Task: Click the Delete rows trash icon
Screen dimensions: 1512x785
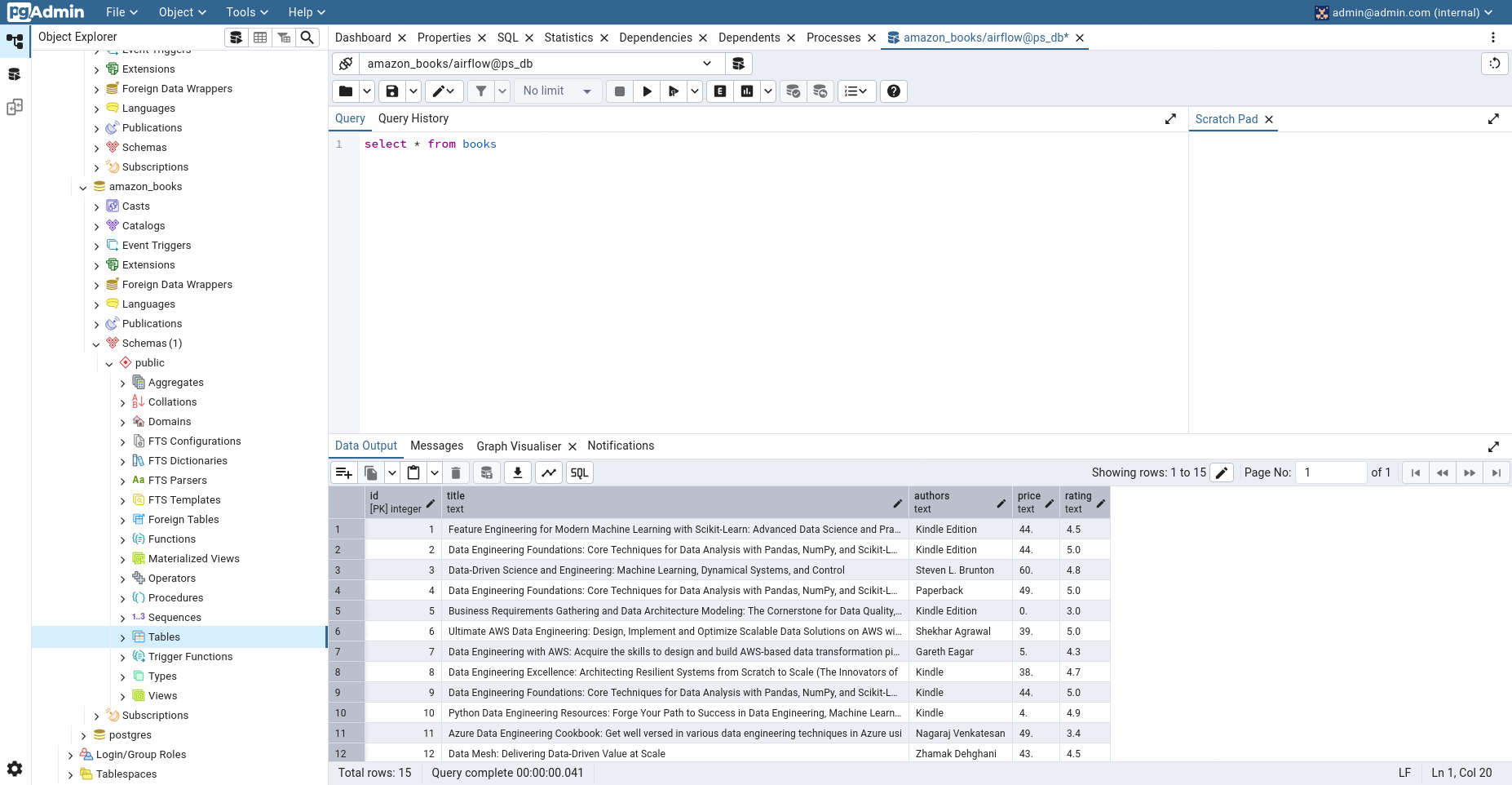Action: tap(456, 472)
